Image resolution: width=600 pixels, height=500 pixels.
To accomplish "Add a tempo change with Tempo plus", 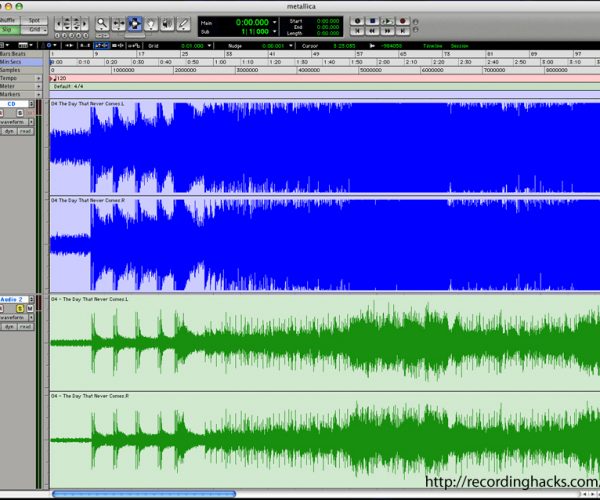I will pyautogui.click(x=39, y=78).
